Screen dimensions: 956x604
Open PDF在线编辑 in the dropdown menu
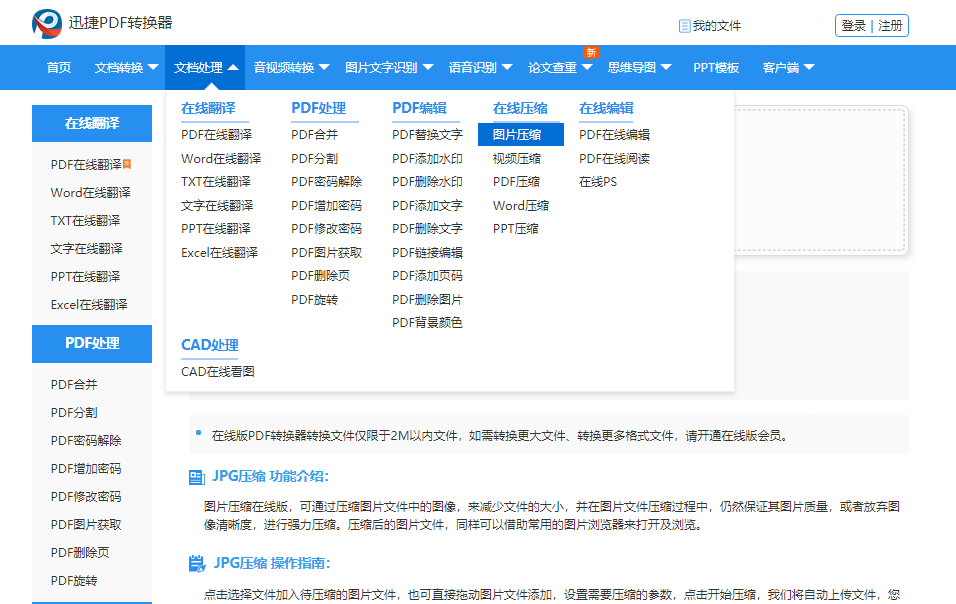coord(614,135)
